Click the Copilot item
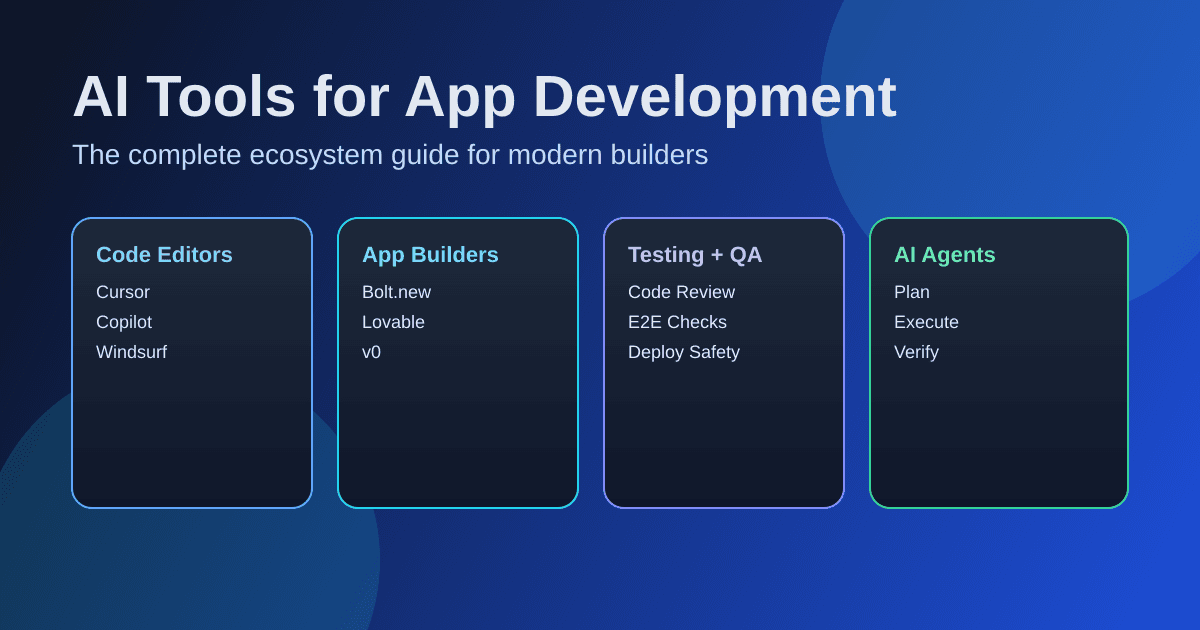1200x630 pixels. (123, 322)
